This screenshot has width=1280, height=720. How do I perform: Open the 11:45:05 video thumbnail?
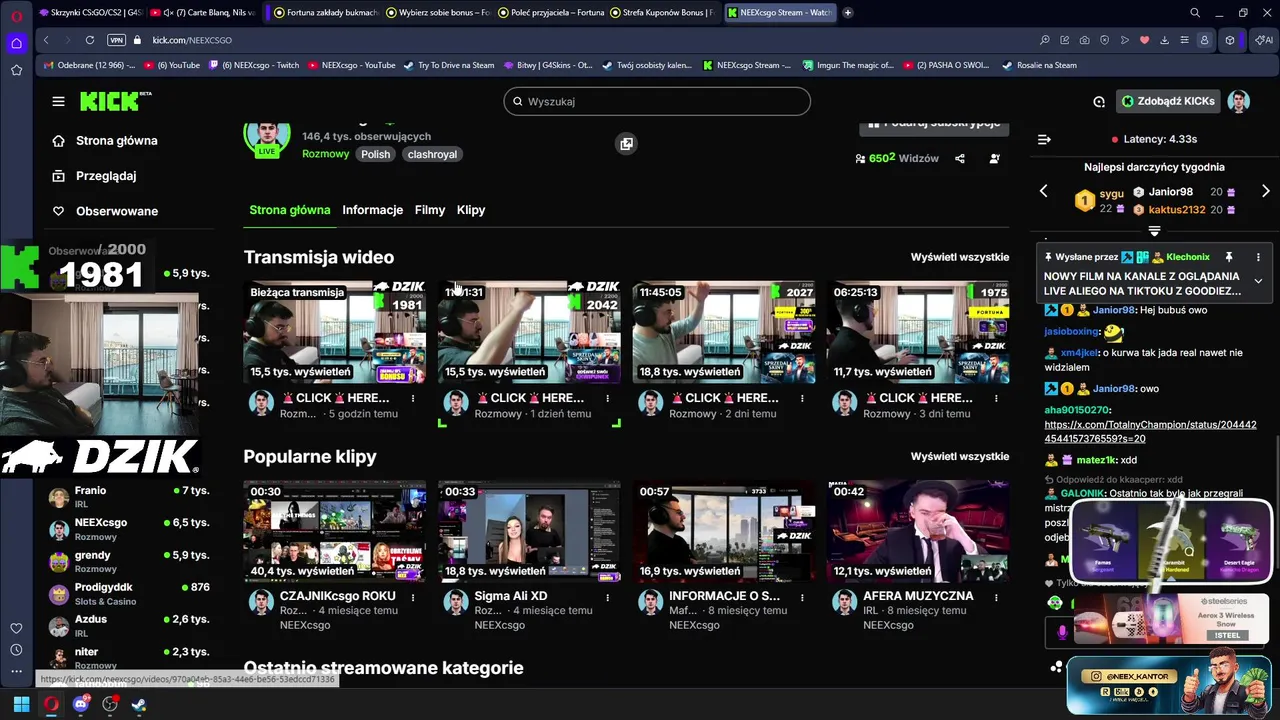click(724, 332)
